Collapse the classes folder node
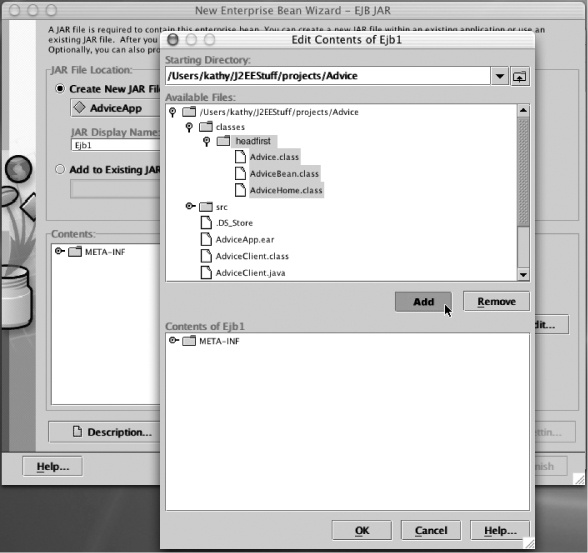 coord(189,127)
